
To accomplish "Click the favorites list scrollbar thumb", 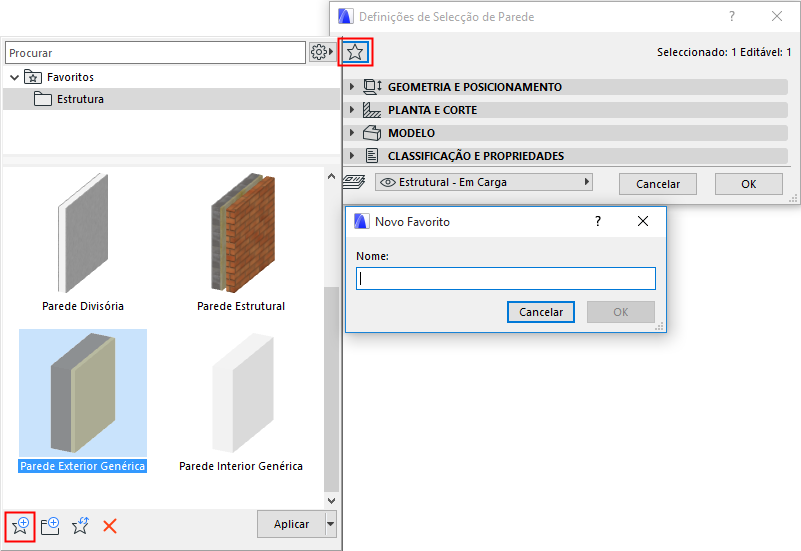I will tap(331, 389).
